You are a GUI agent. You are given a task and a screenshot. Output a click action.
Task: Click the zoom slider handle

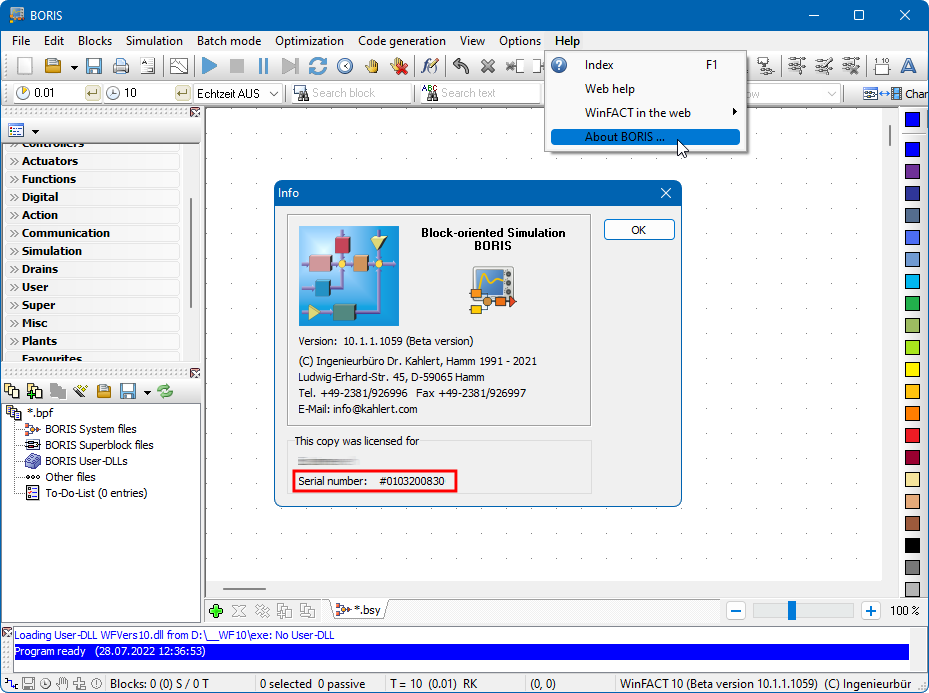pyautogui.click(x=792, y=611)
